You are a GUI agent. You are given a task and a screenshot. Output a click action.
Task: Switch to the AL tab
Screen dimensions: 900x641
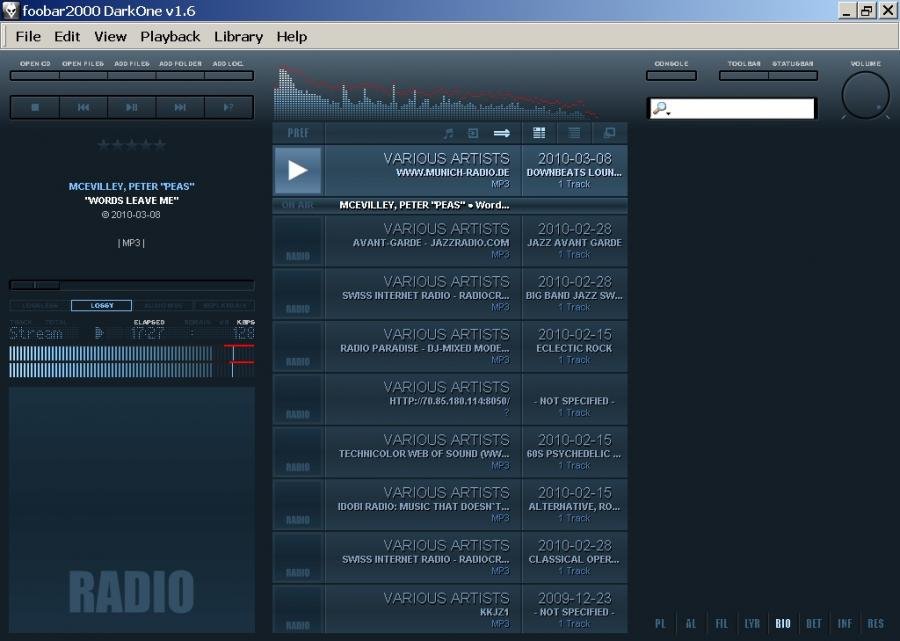(x=690, y=624)
